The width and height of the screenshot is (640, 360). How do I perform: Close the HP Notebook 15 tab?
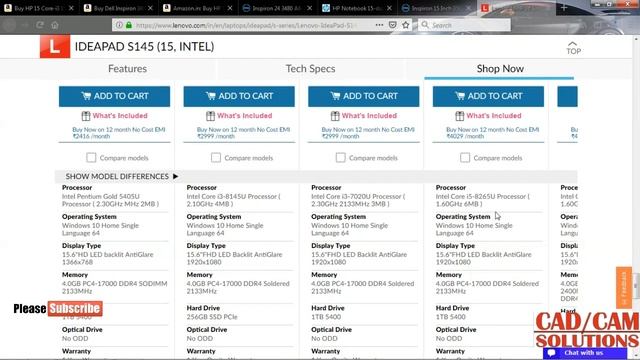click(389, 8)
